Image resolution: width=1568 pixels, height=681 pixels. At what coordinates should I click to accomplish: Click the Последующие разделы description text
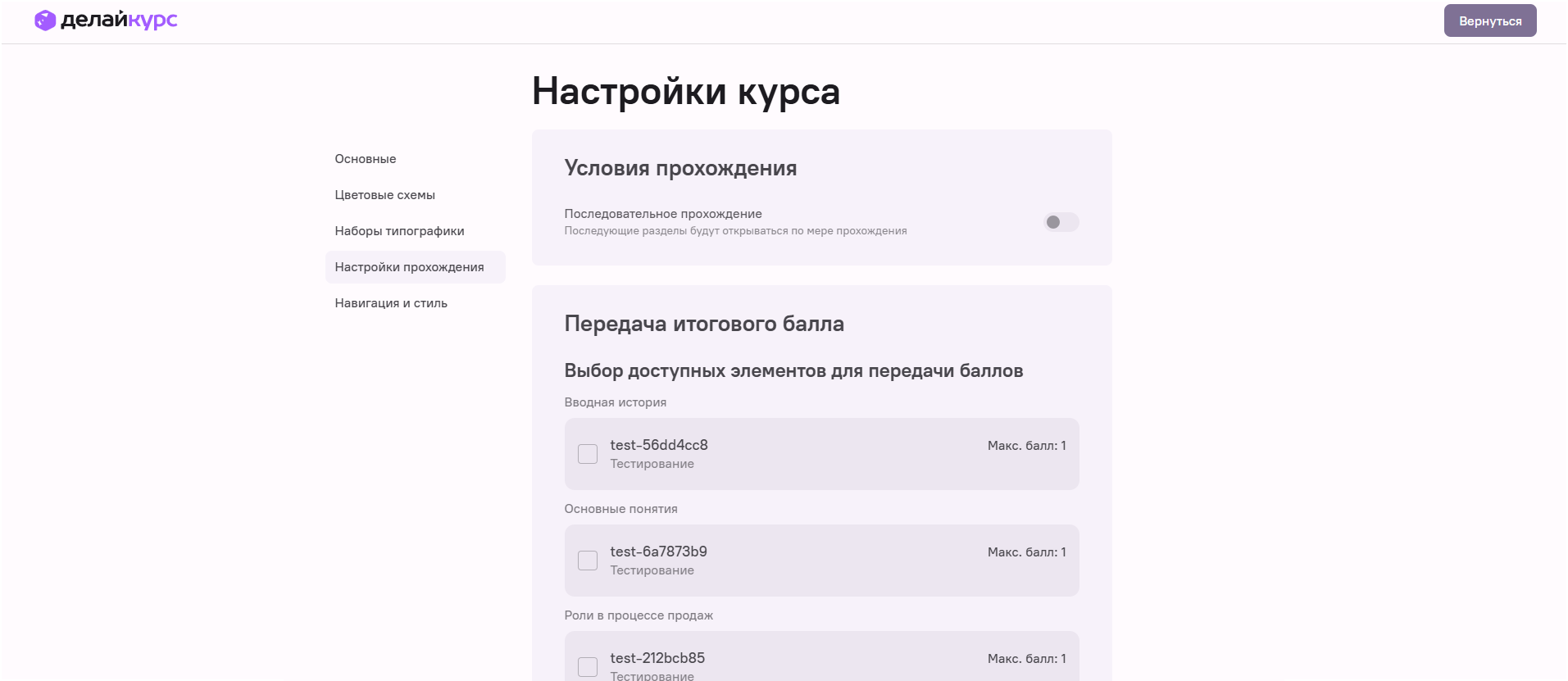(735, 231)
